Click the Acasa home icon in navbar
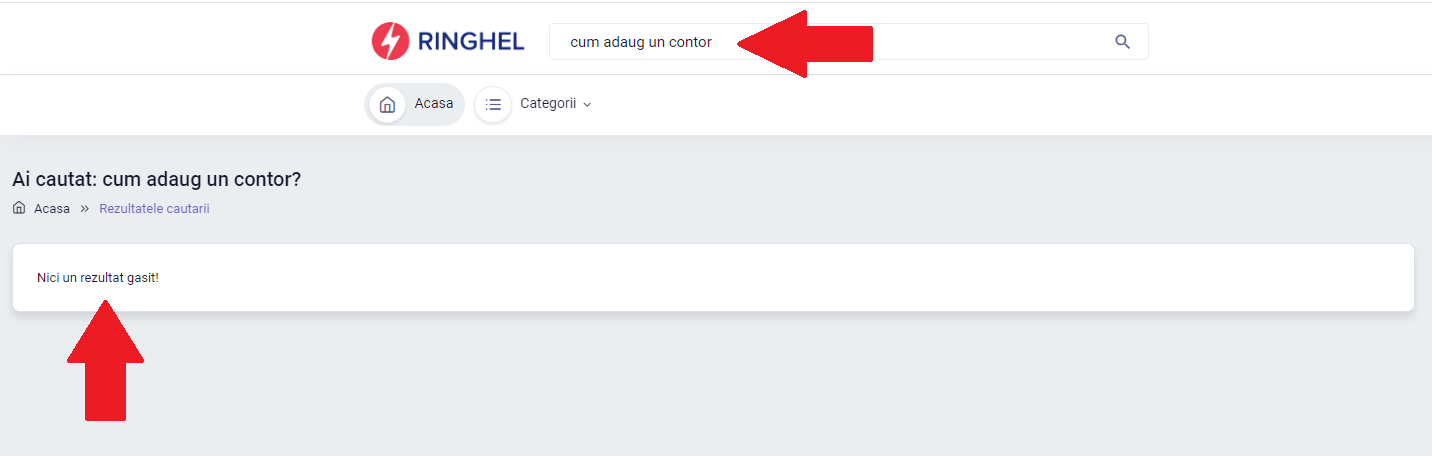Image resolution: width=1432 pixels, height=456 pixels. 388,104
